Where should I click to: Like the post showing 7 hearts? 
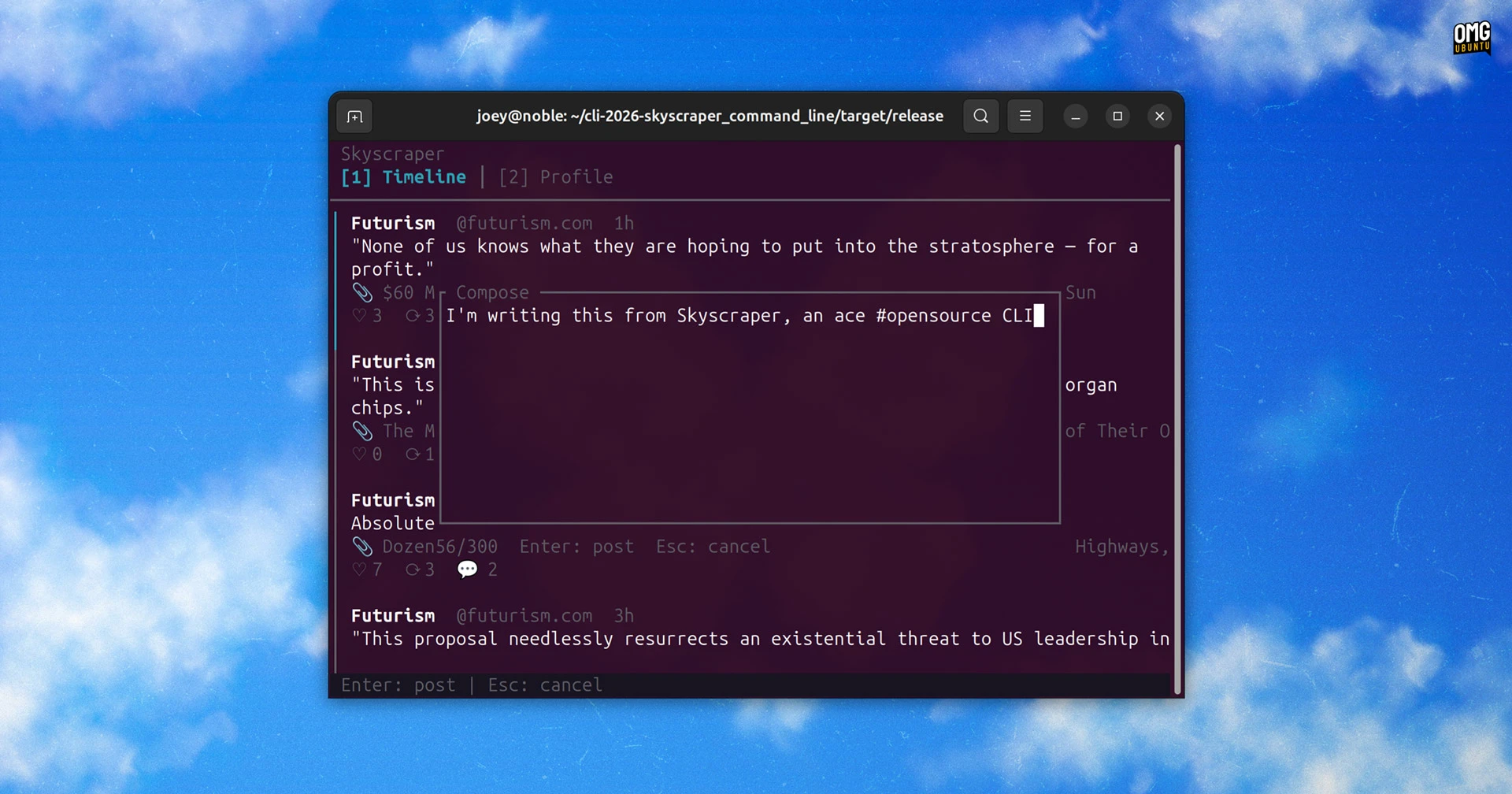tap(360, 570)
